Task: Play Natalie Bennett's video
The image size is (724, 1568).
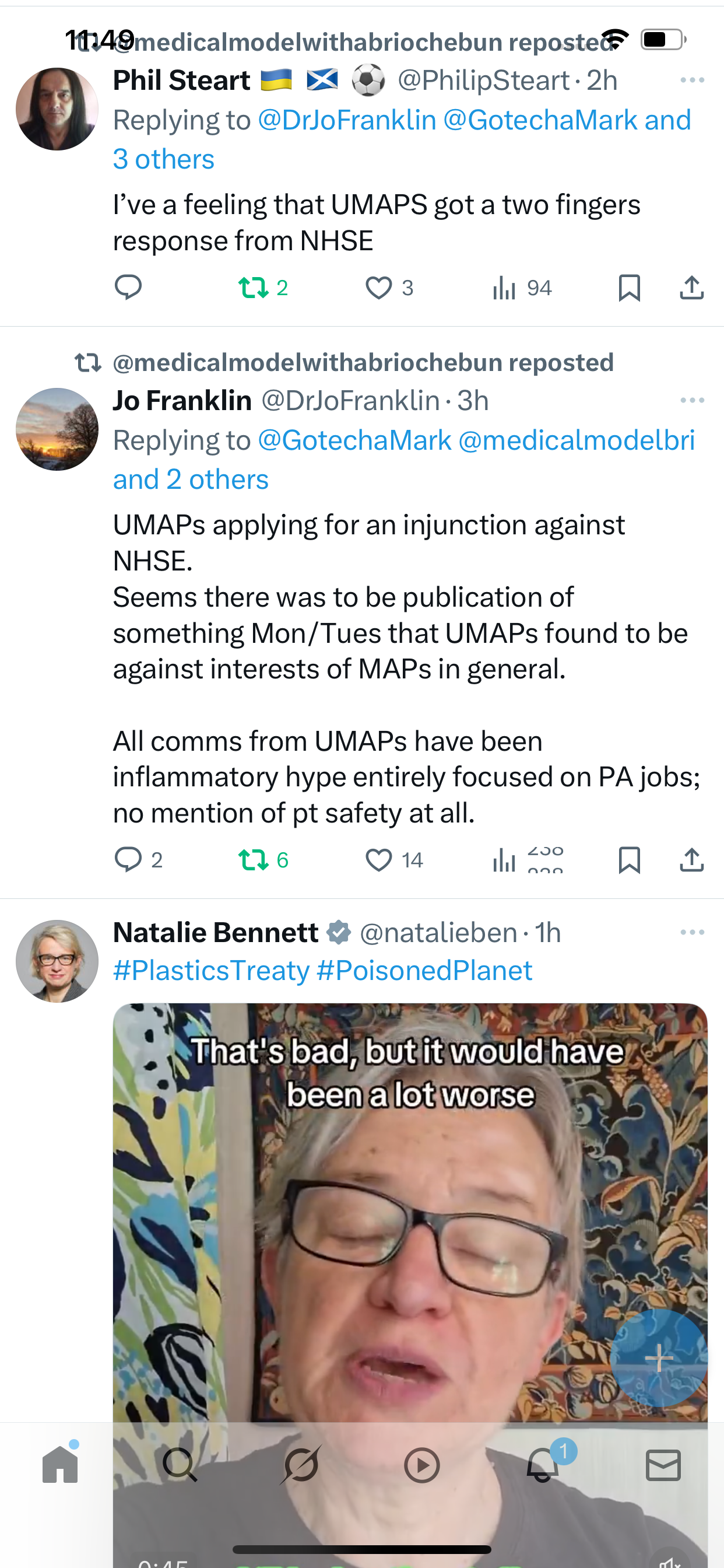Action: (410, 1217)
